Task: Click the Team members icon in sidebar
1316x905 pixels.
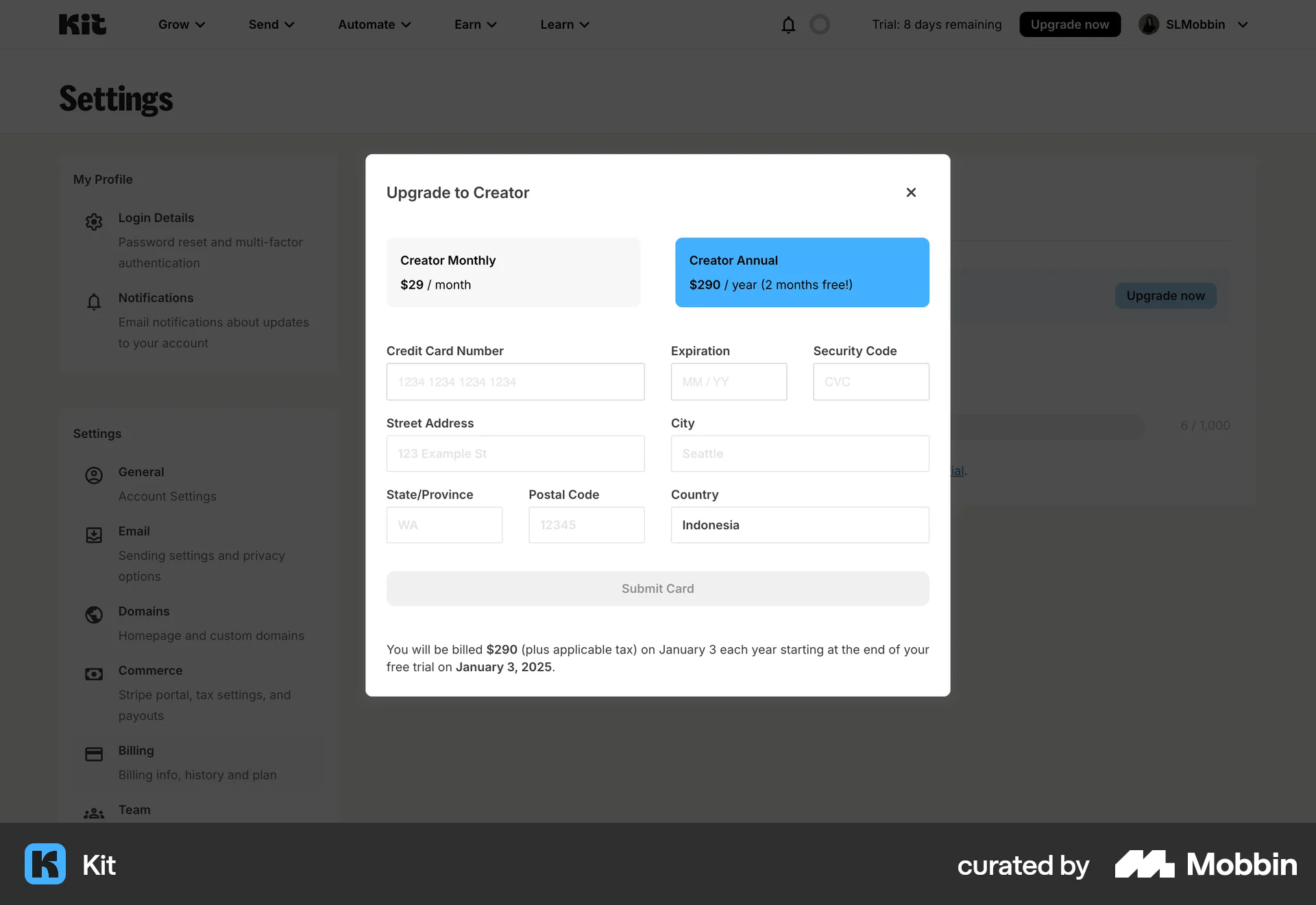Action: pos(93,813)
